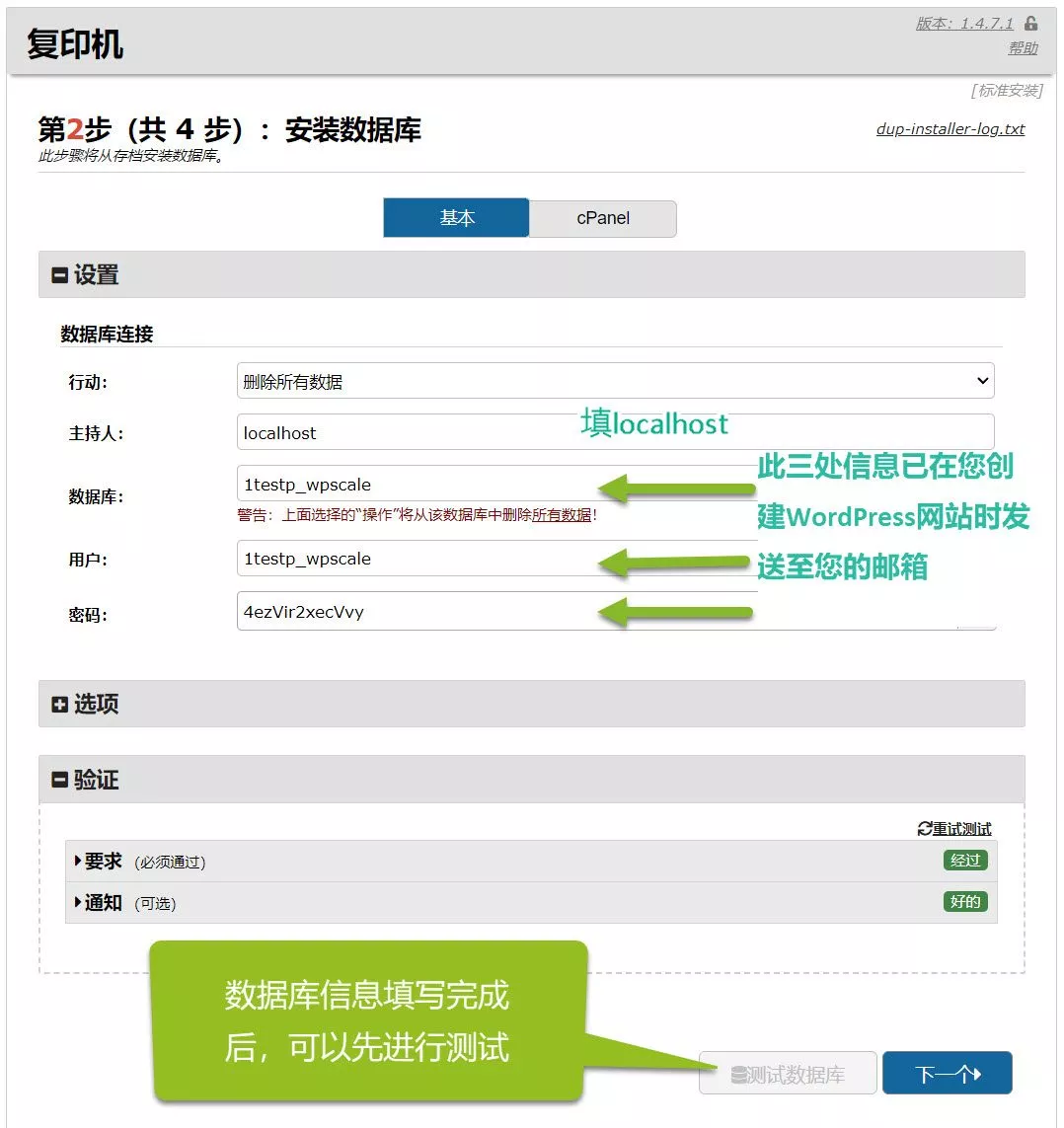
Task: Click the 下一个 button
Action: pyautogui.click(x=947, y=1074)
